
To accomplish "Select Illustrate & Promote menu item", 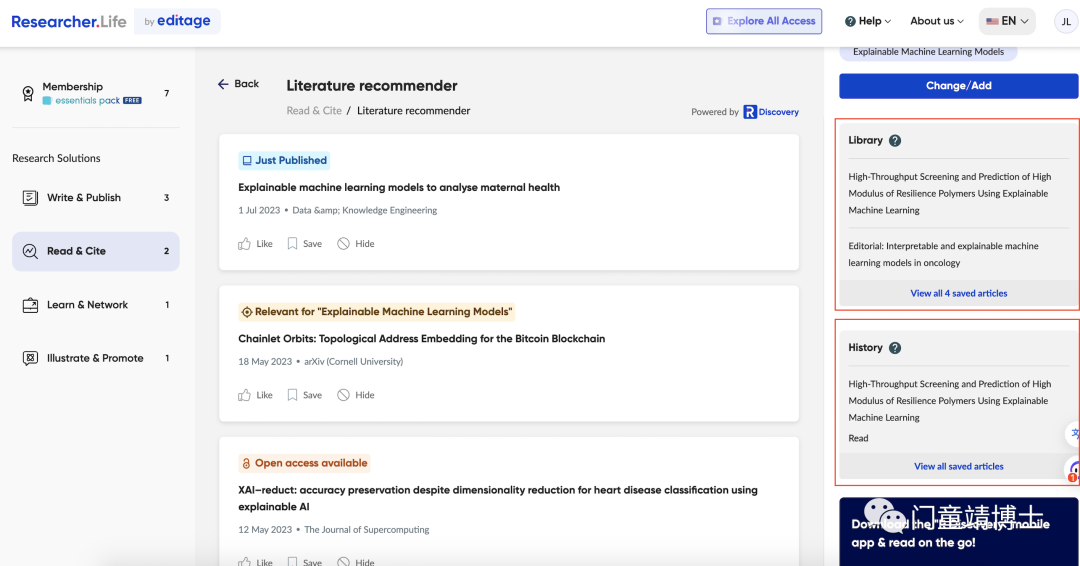I will tap(96, 358).
